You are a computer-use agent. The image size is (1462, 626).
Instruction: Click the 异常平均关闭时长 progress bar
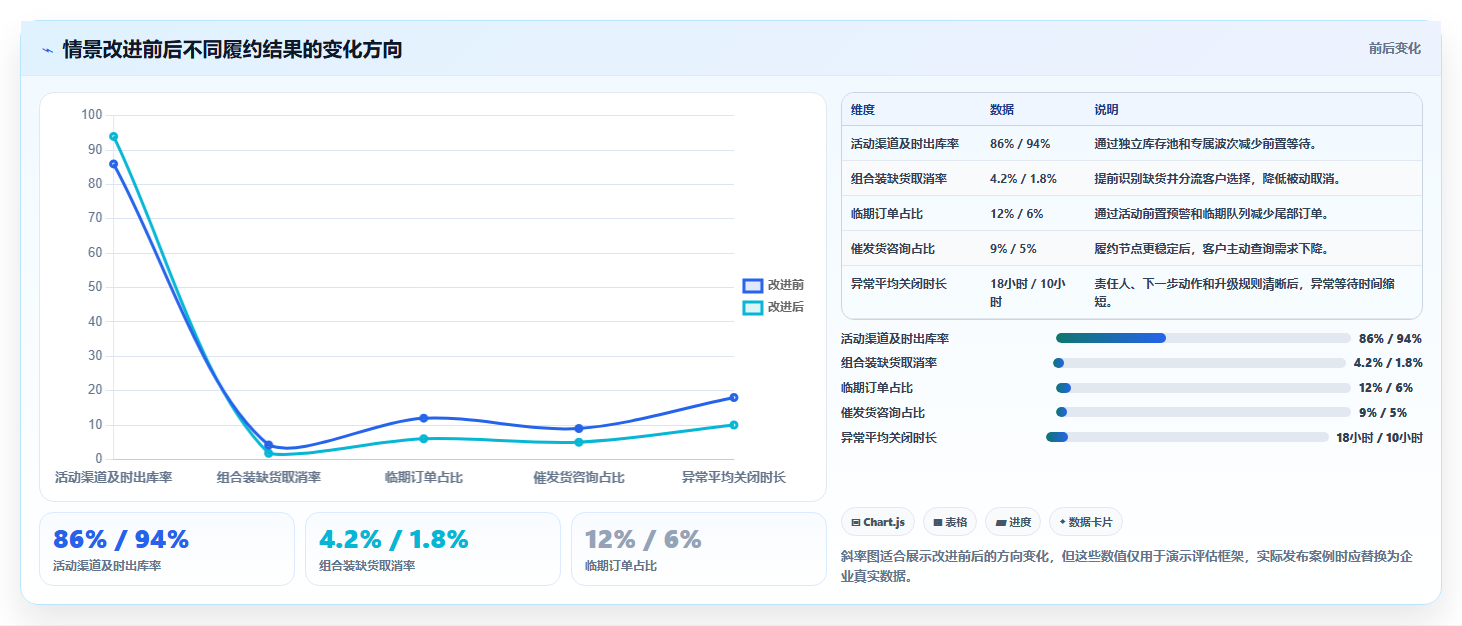click(1187, 437)
